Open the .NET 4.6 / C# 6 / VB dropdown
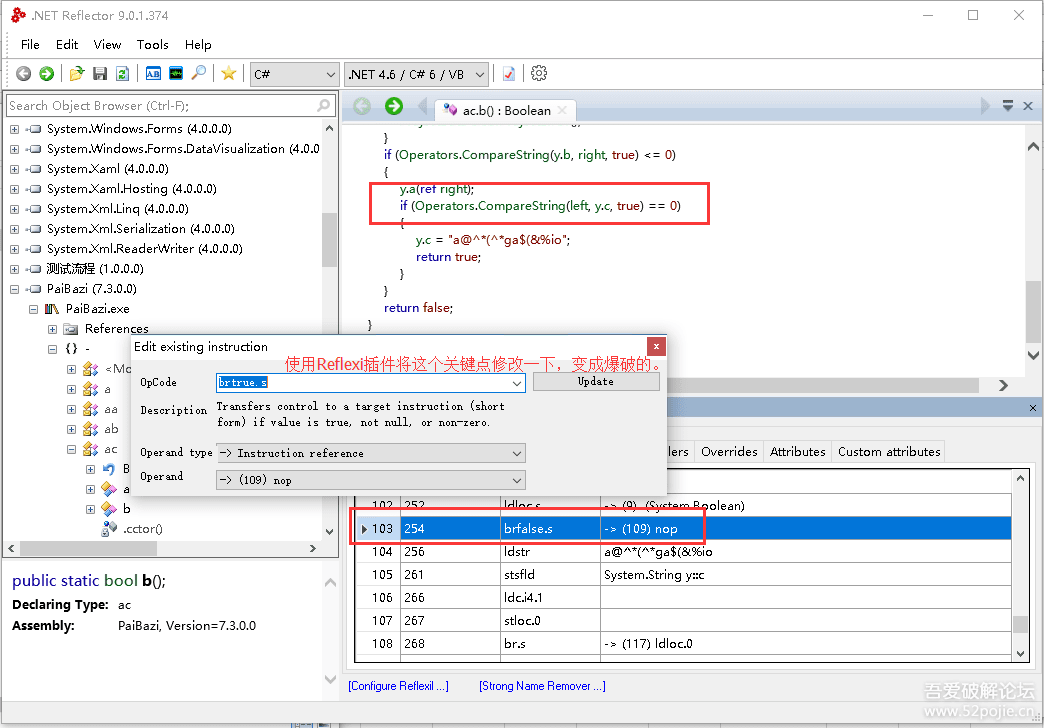 pos(480,74)
